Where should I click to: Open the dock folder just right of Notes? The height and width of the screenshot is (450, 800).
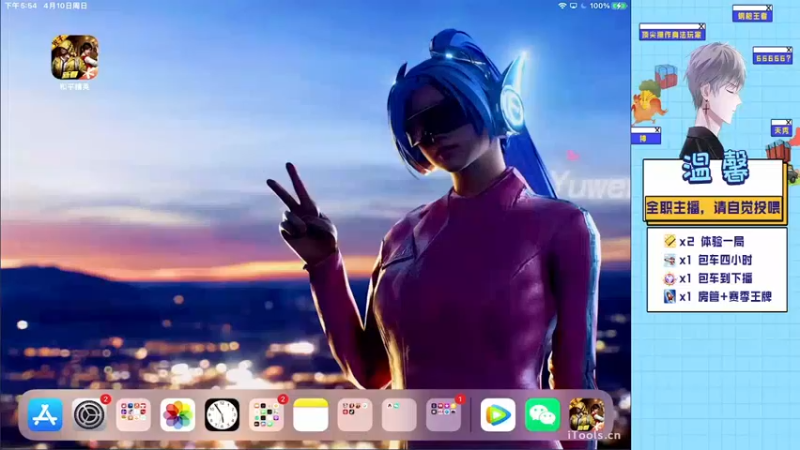tap(355, 415)
